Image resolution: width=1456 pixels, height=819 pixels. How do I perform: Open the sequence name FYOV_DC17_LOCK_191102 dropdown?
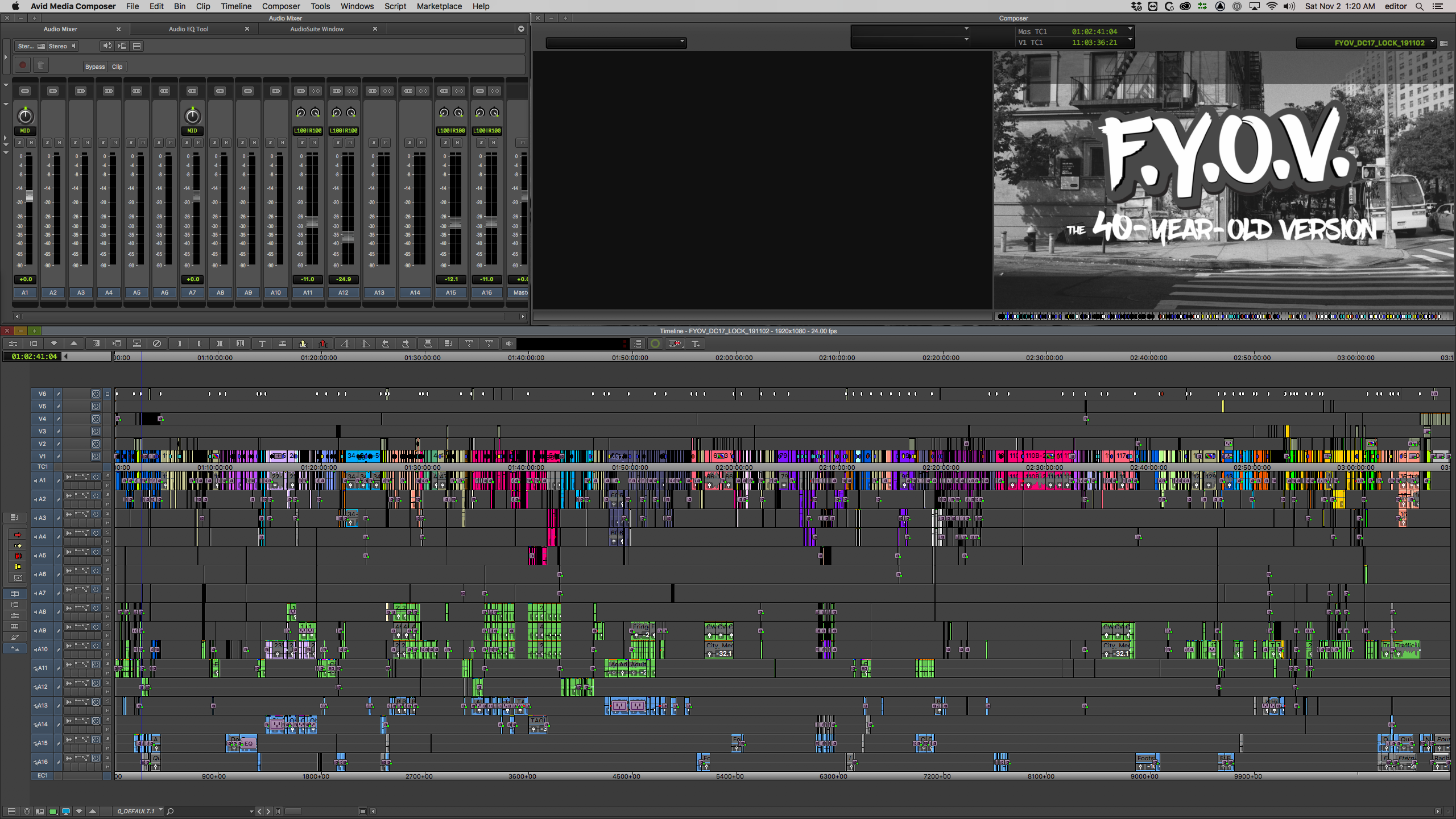pos(1432,42)
